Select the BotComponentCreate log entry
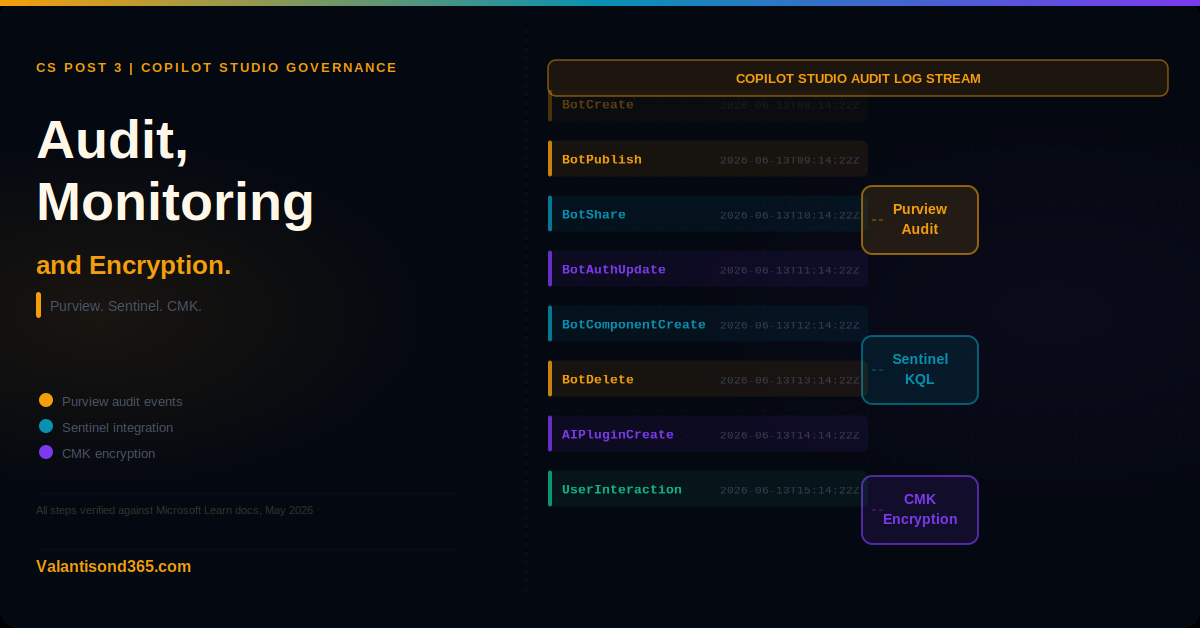This screenshot has height=628, width=1200. tap(708, 324)
